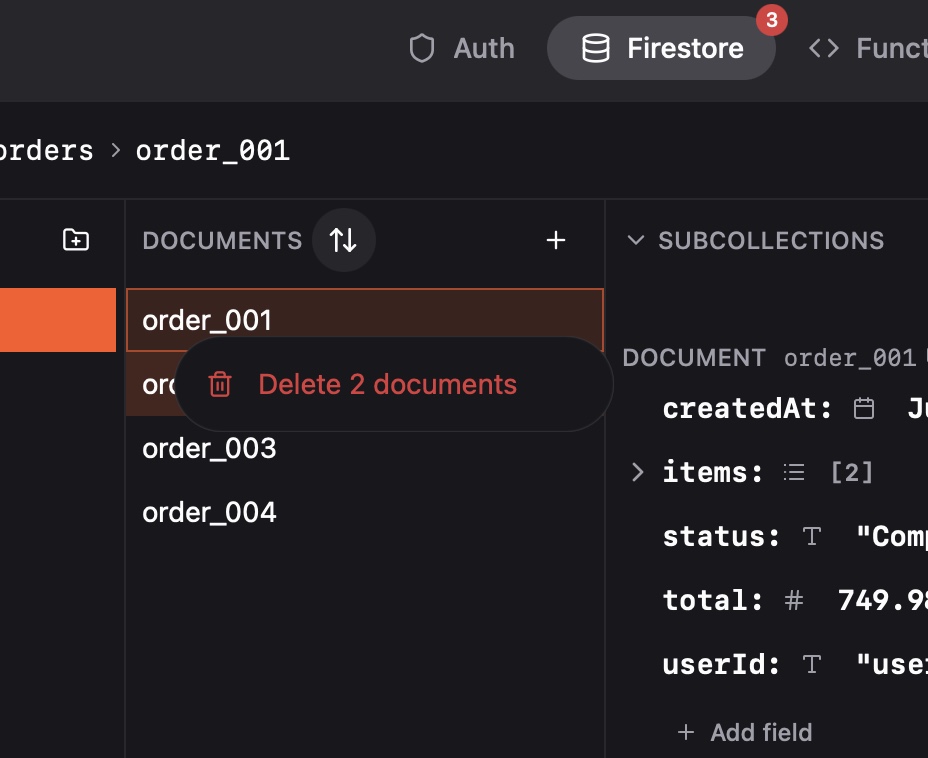Image resolution: width=928 pixels, height=758 pixels.
Task: Click the Add field button
Action: coord(745,733)
